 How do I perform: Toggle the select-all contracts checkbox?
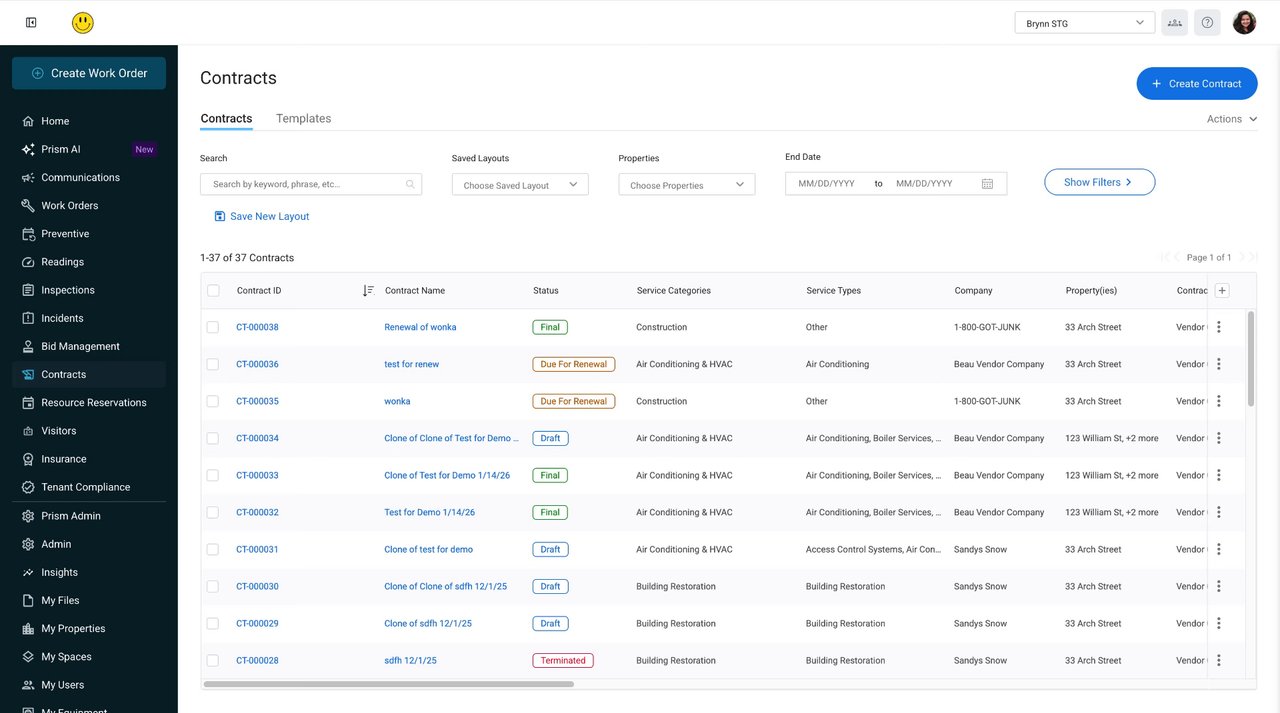point(213,291)
